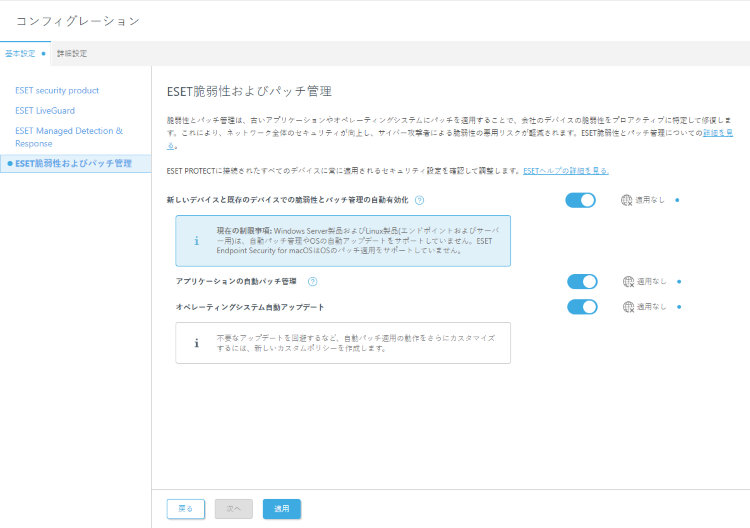Viewport: 750px width, 528px height.
Task: Open 詳細を見る link in description
Action: (717, 133)
